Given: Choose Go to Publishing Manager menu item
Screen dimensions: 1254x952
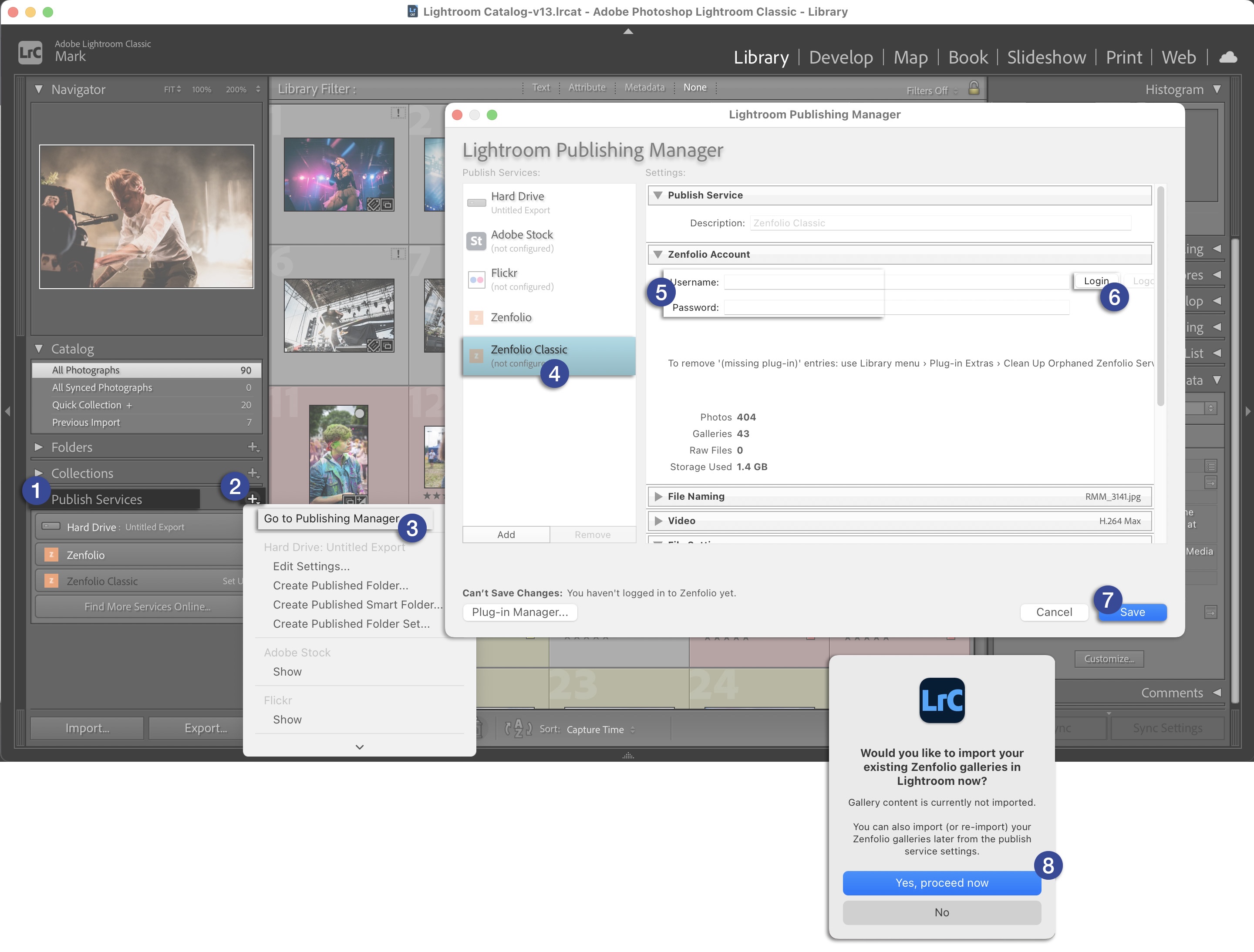Looking at the screenshot, I should click(345, 518).
